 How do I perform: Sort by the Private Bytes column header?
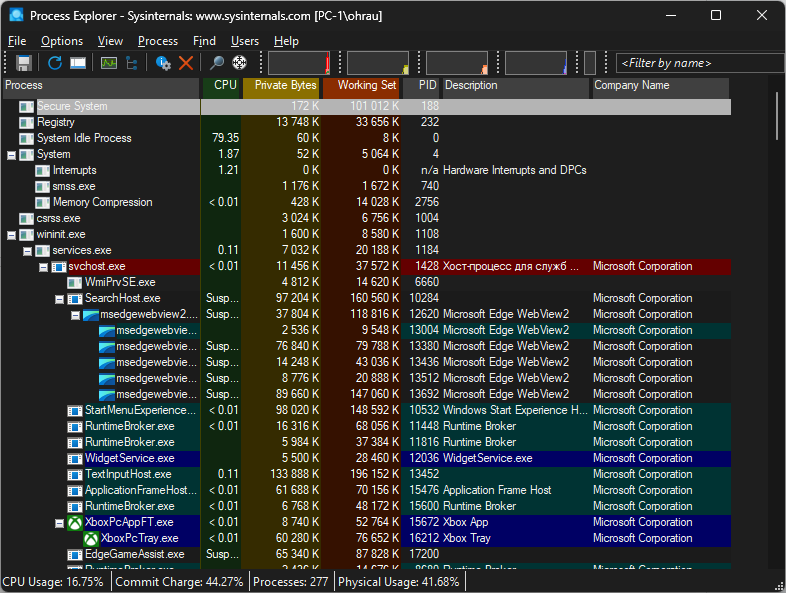[x=284, y=86]
